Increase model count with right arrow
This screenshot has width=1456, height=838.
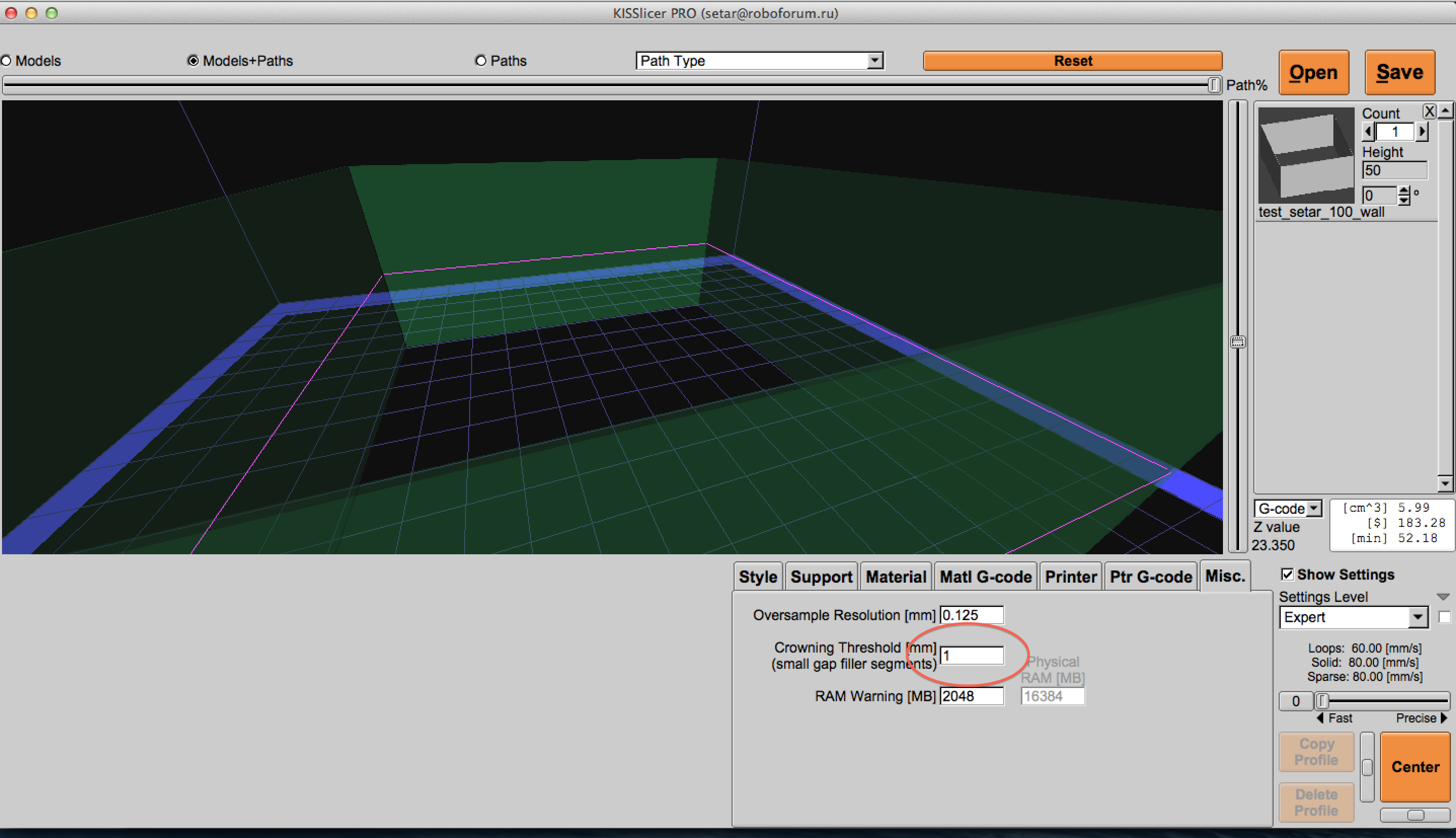coord(1423,132)
